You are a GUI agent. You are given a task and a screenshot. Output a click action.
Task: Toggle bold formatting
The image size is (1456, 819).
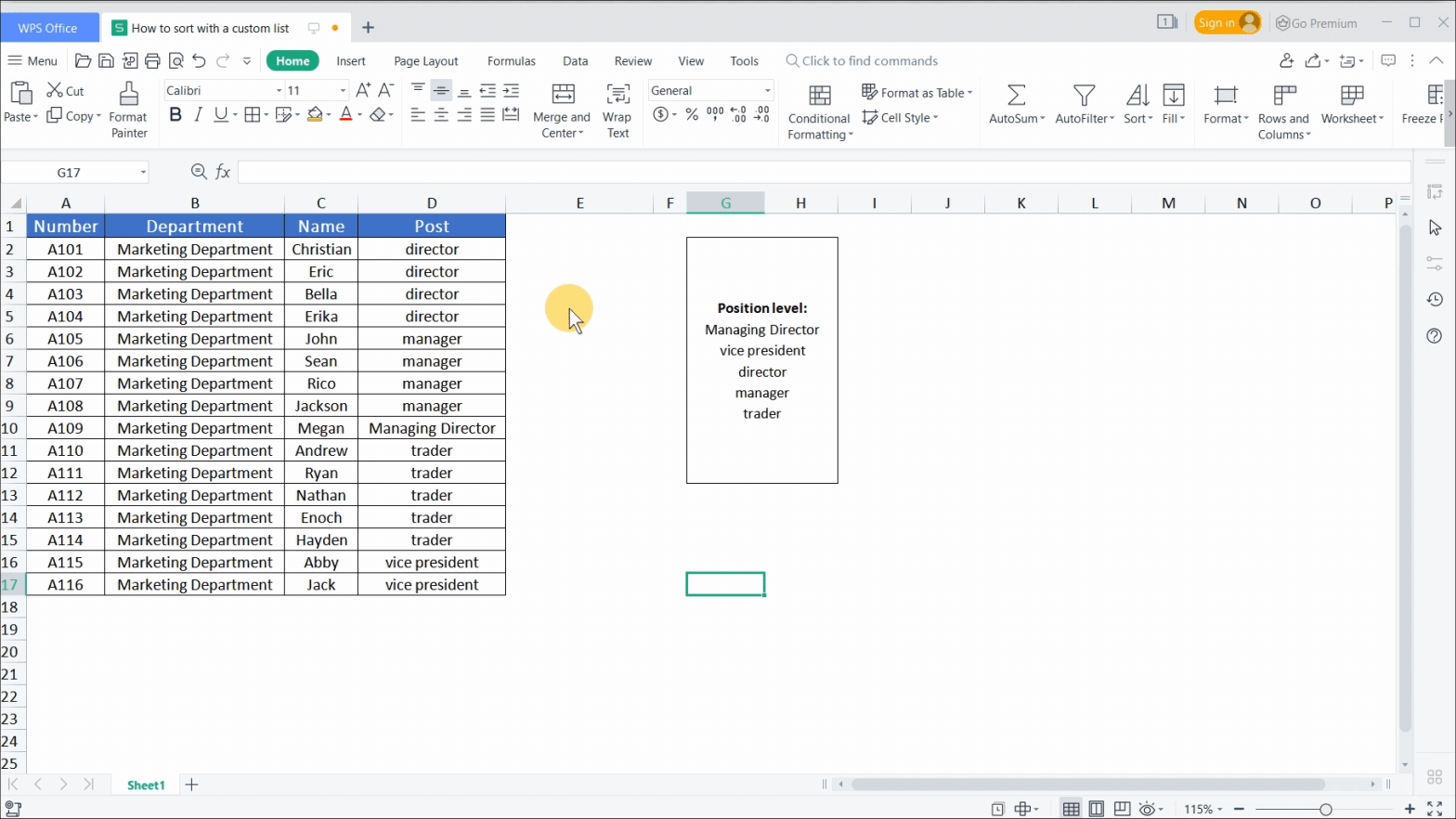(x=175, y=114)
